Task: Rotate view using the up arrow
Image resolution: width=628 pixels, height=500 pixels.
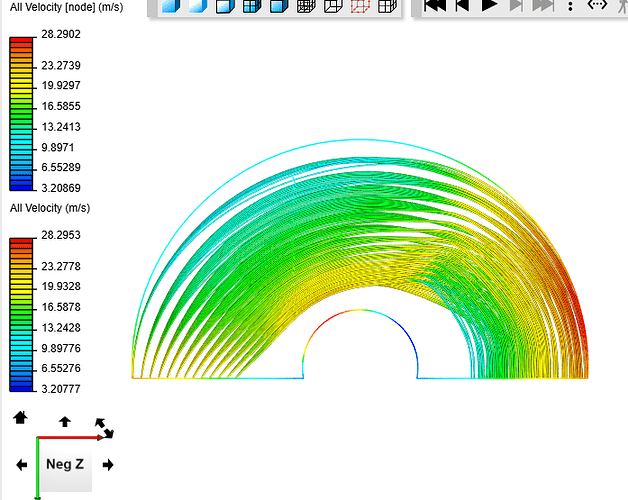Action: 65,422
